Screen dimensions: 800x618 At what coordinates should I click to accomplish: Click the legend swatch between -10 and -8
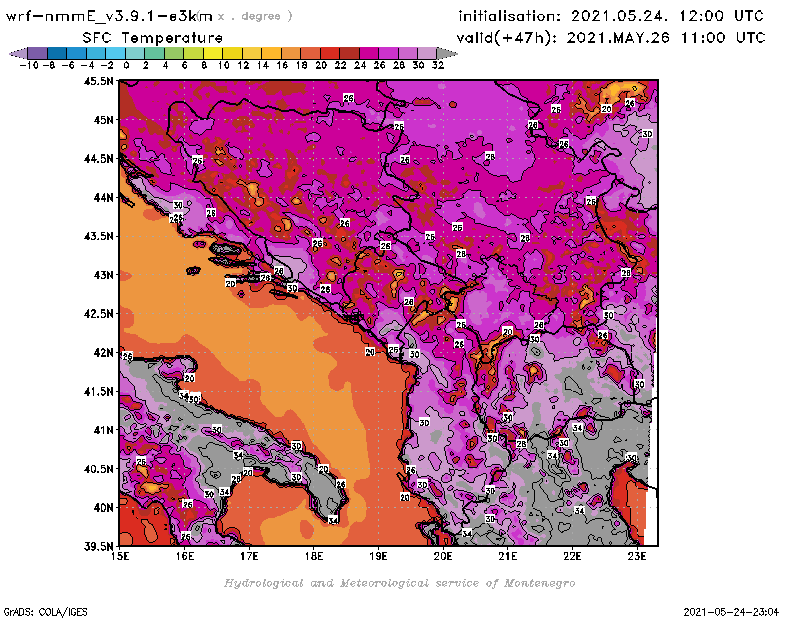[38, 53]
